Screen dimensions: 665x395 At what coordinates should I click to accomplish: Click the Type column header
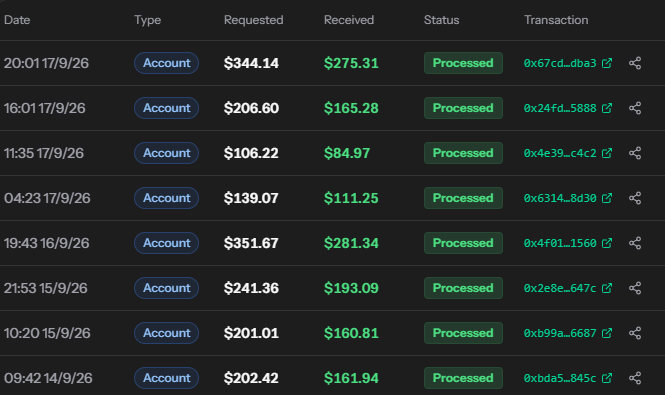pyautogui.click(x=148, y=20)
